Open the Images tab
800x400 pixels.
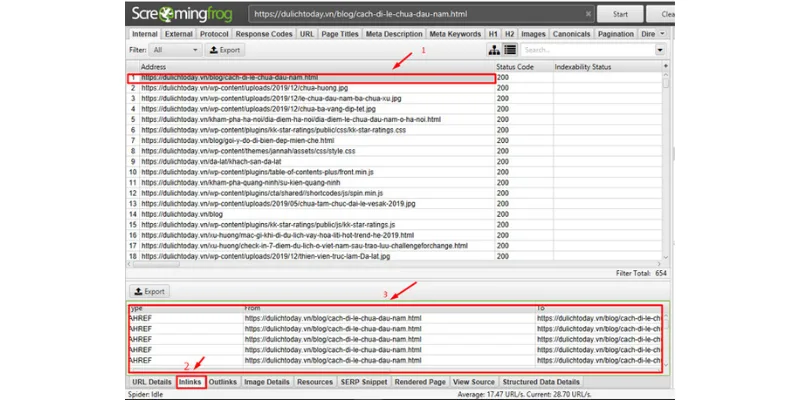[x=533, y=34]
